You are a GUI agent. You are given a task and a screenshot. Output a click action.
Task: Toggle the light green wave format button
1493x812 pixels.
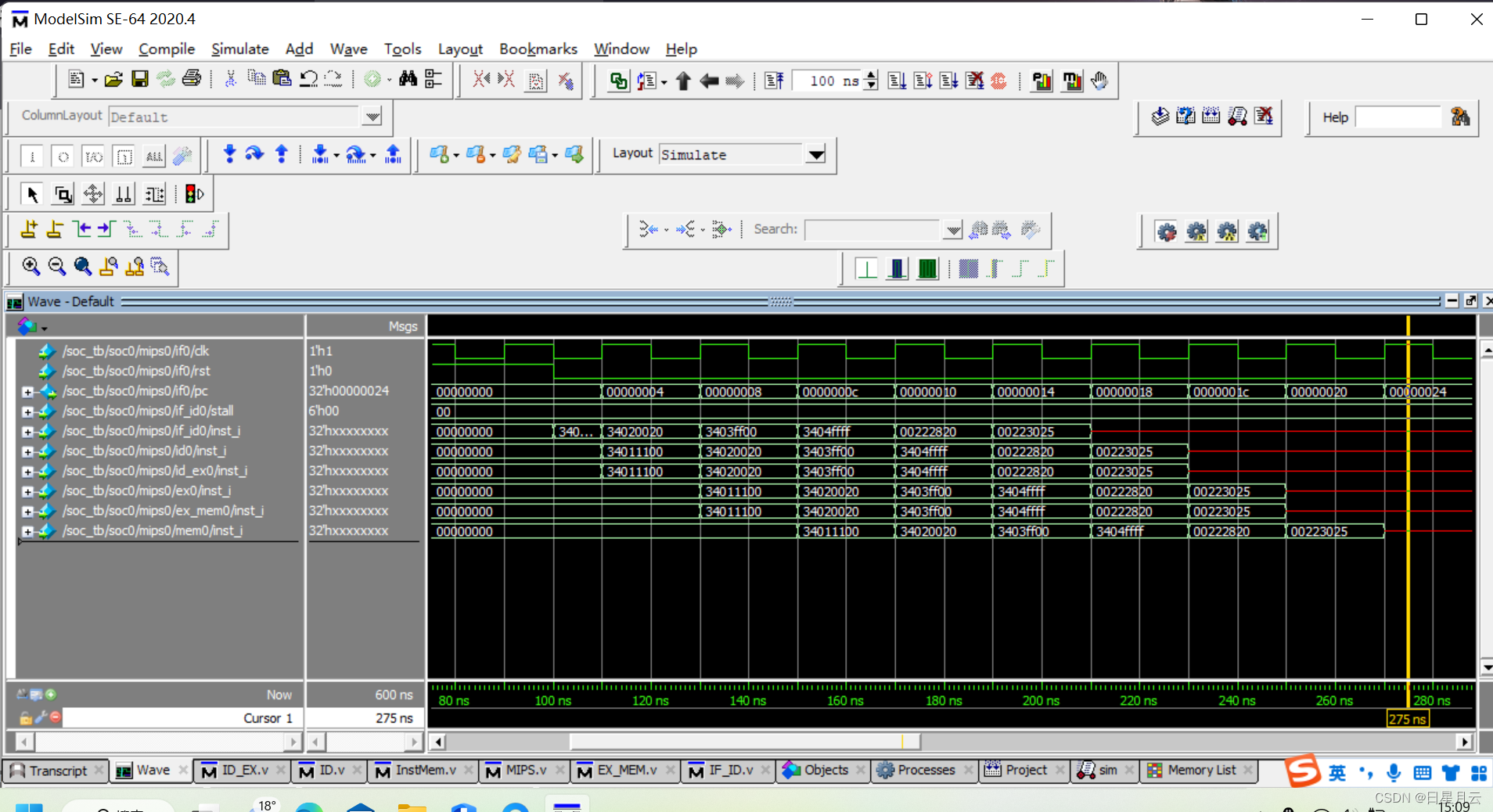[x=866, y=269]
